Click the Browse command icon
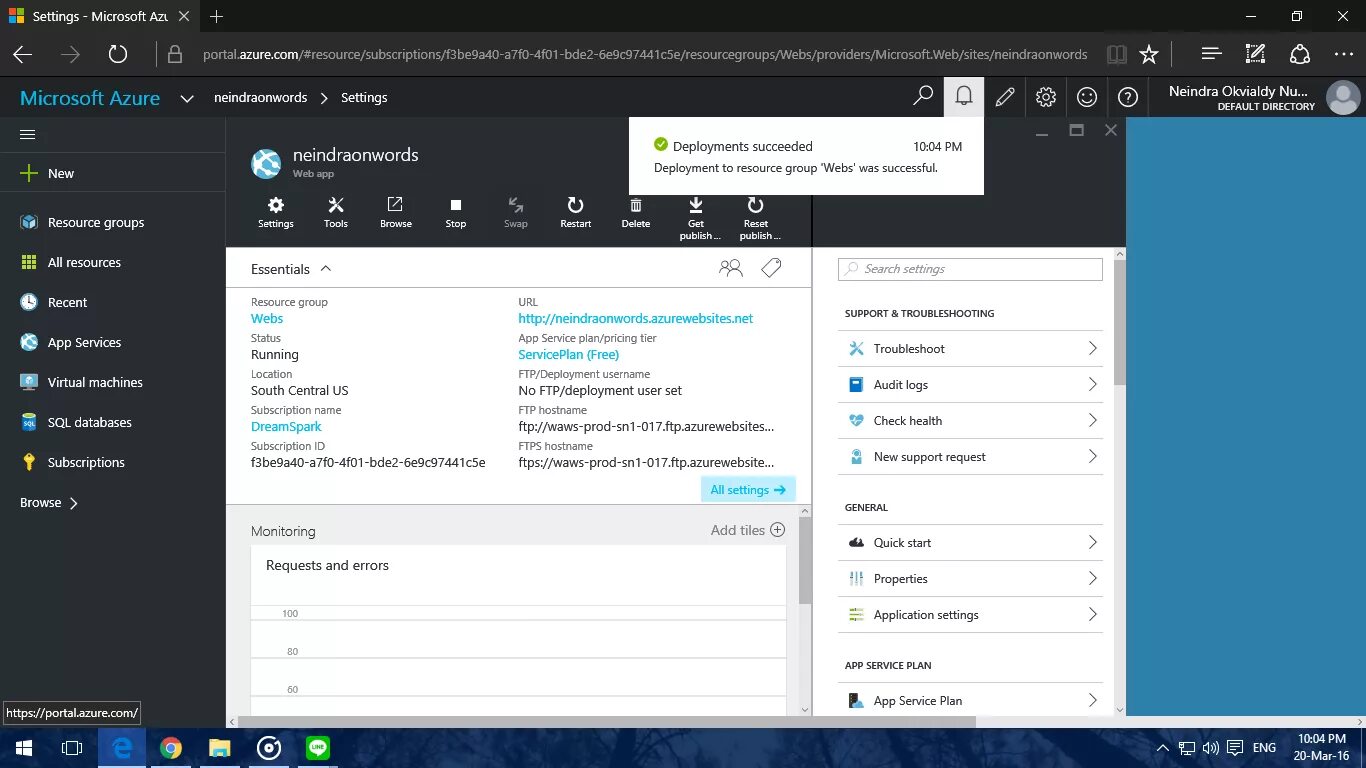1366x768 pixels. click(395, 204)
